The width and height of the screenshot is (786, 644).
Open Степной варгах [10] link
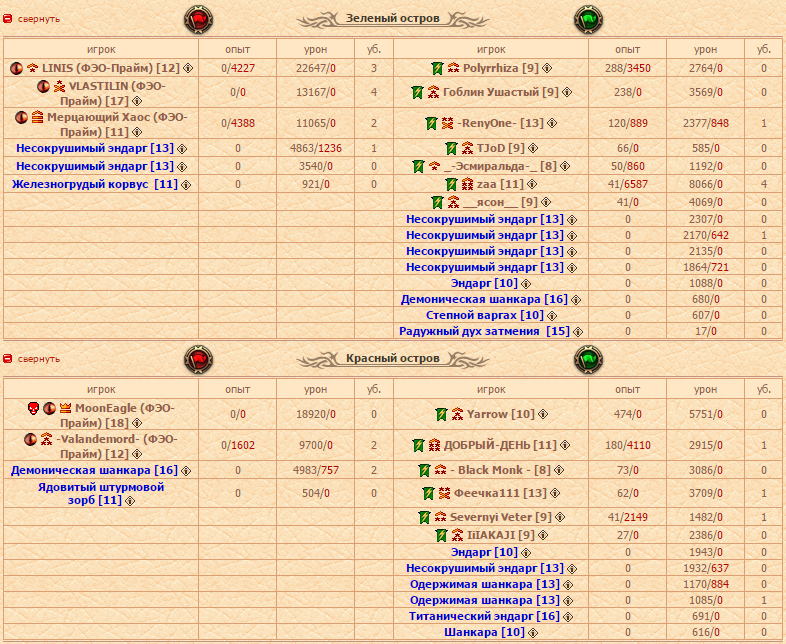(485, 315)
